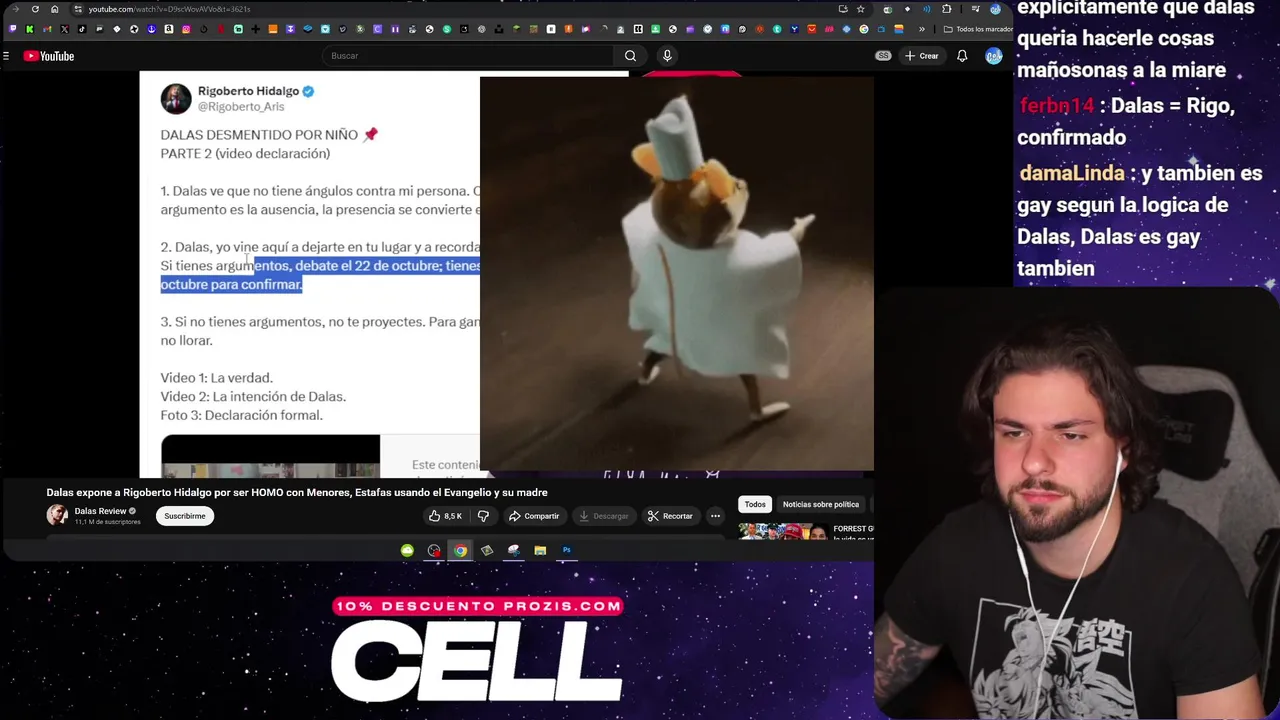Open File Explorer from the taskbar
Viewport: 1280px width, 720px height.
540,550
